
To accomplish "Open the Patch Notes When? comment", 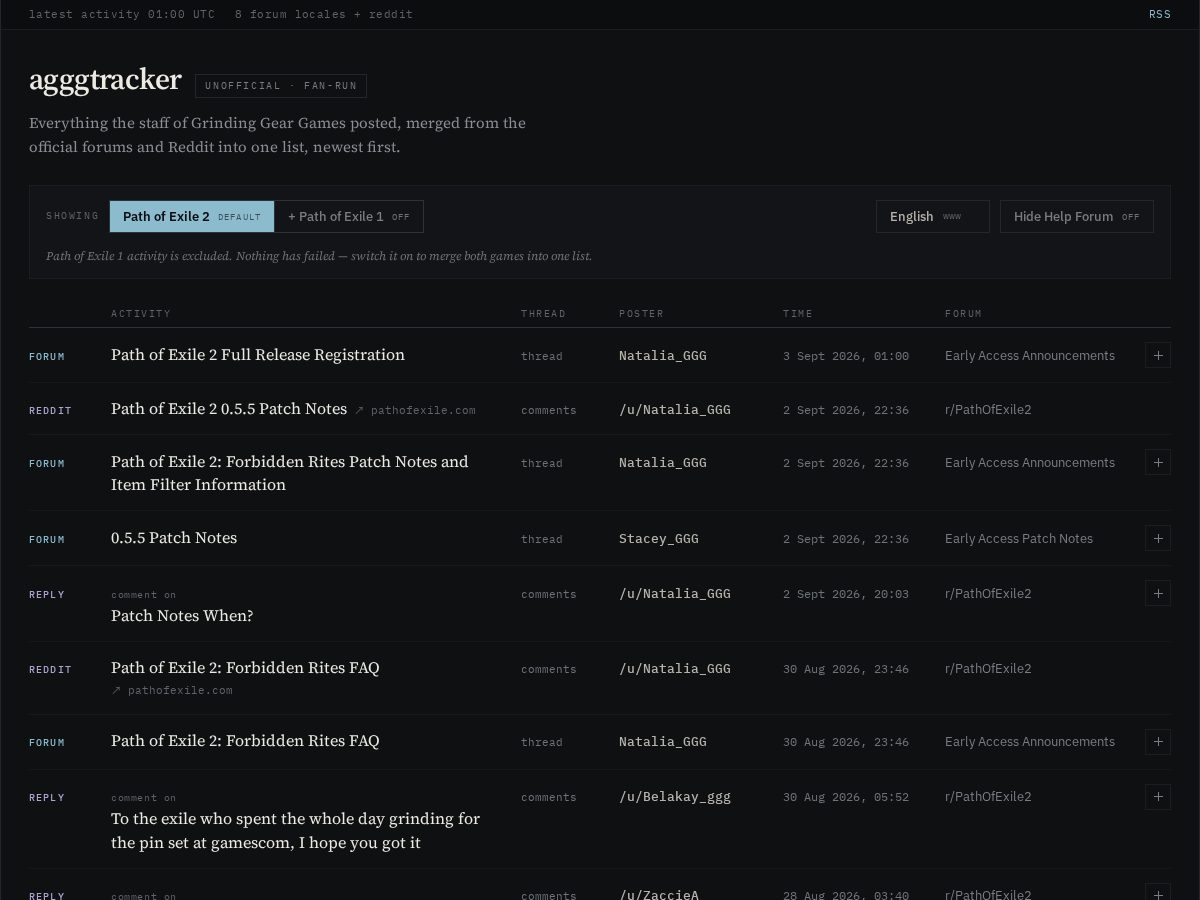I will click(x=182, y=616).
